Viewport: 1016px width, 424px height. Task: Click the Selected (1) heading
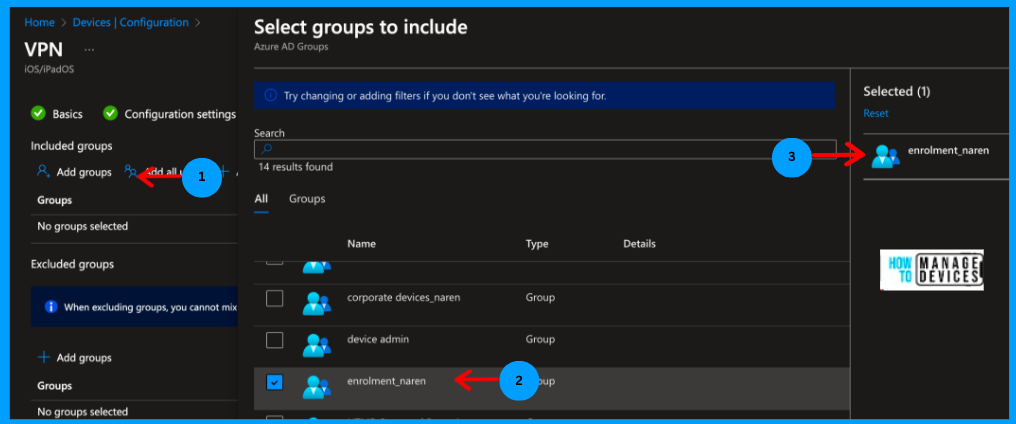point(897,91)
